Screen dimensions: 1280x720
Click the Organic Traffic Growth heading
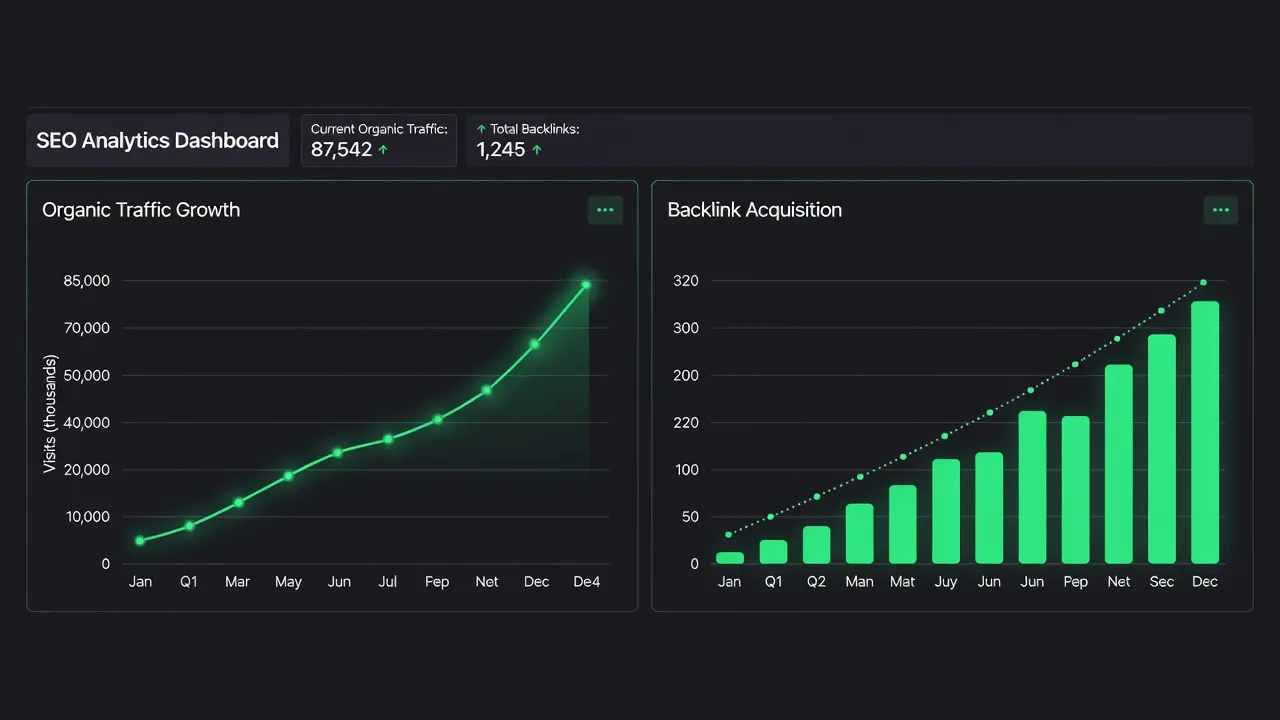[x=141, y=210]
